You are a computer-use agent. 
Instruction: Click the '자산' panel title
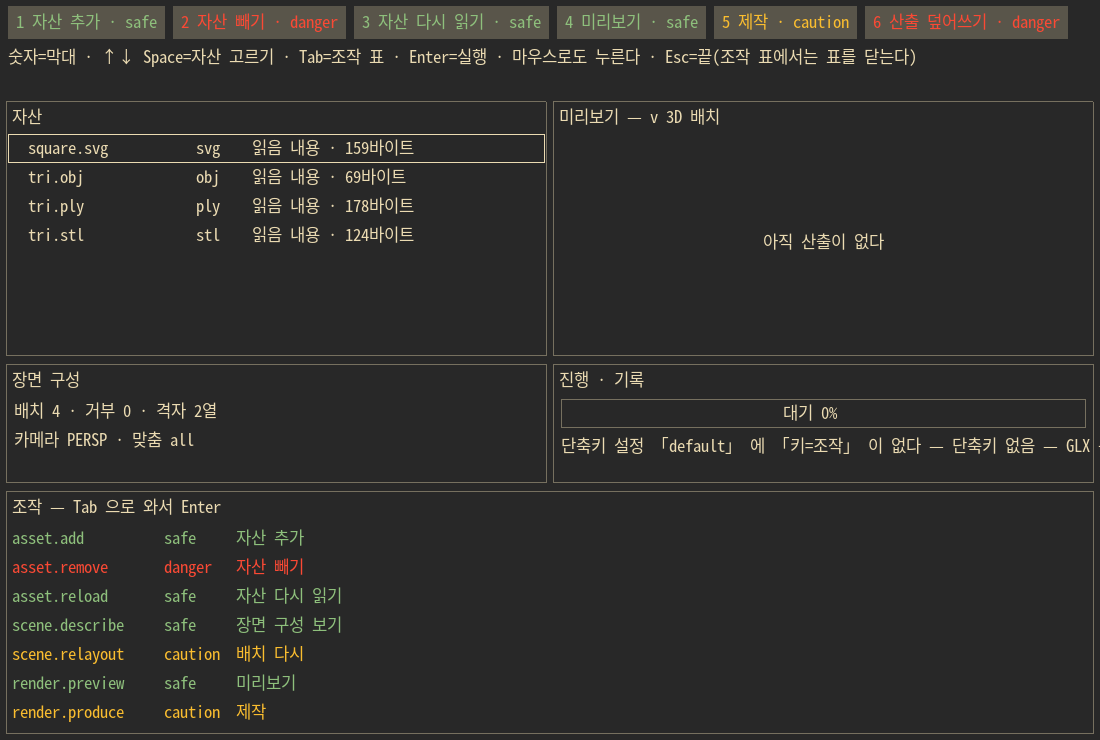point(27,117)
